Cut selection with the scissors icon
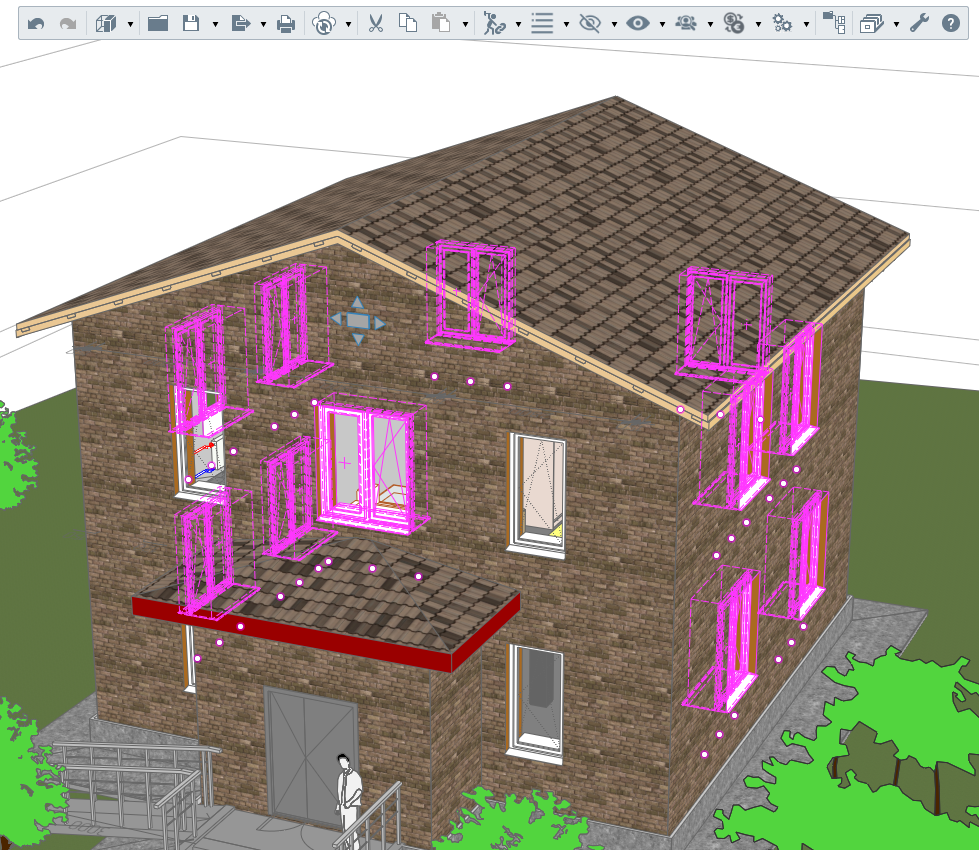This screenshot has height=850, width=979. click(x=375, y=24)
